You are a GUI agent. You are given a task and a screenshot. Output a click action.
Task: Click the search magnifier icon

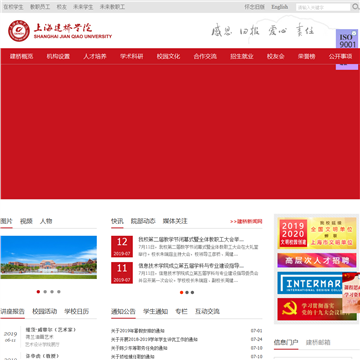point(355,7)
